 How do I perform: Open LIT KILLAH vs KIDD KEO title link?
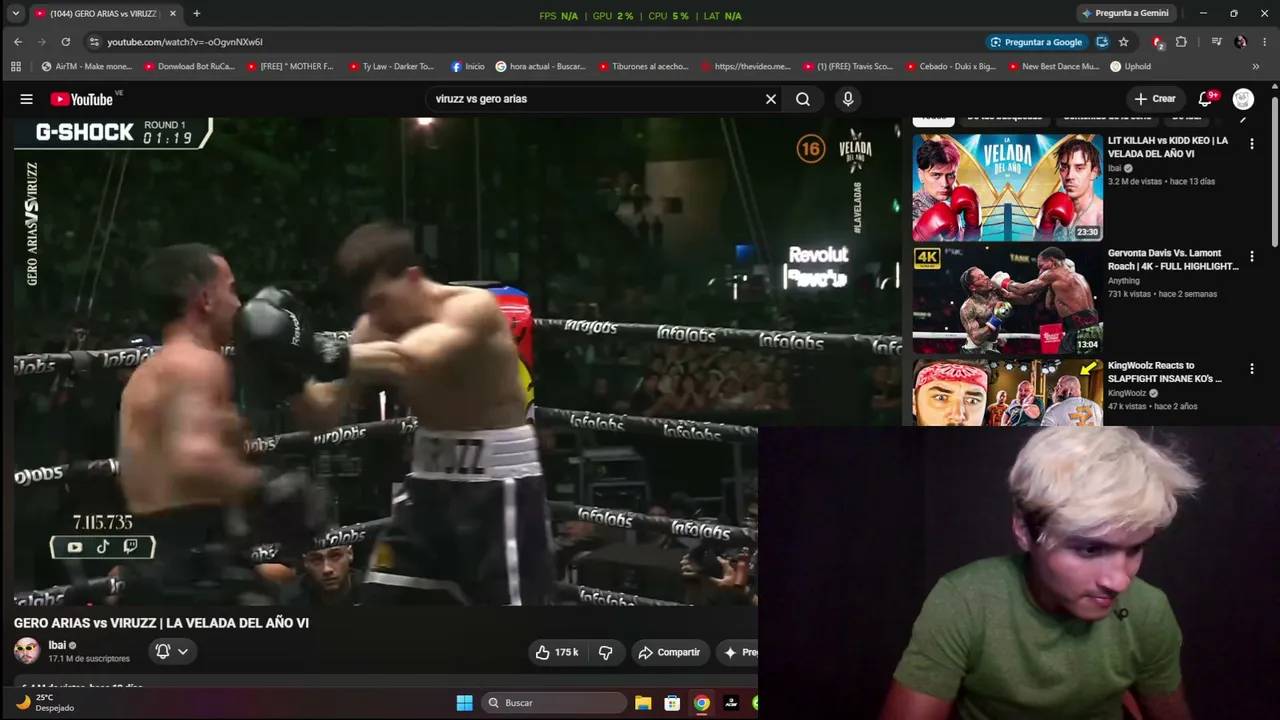coord(1167,147)
